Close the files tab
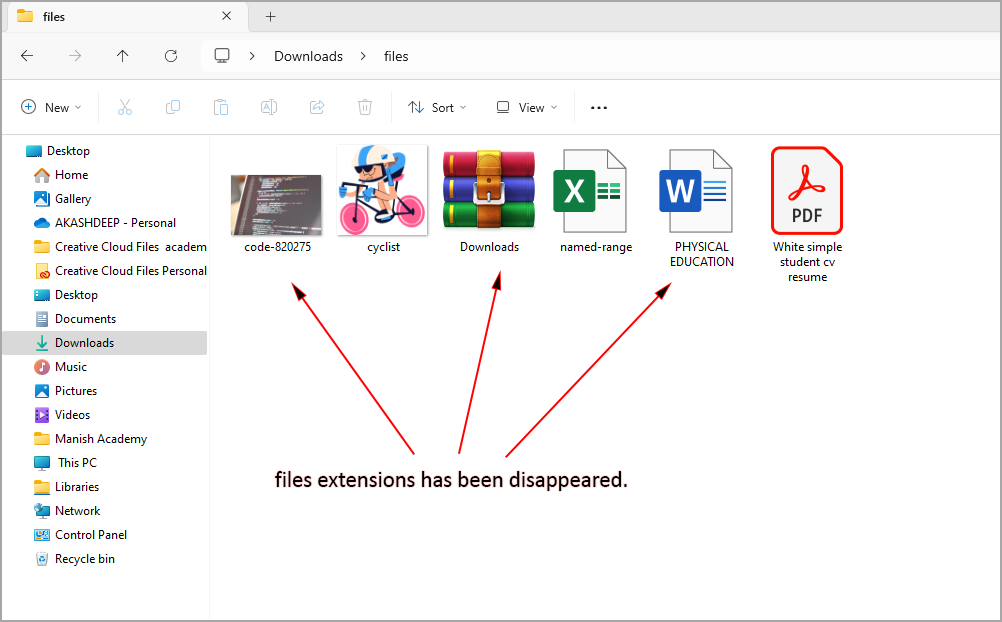1002x622 pixels. click(x=227, y=16)
